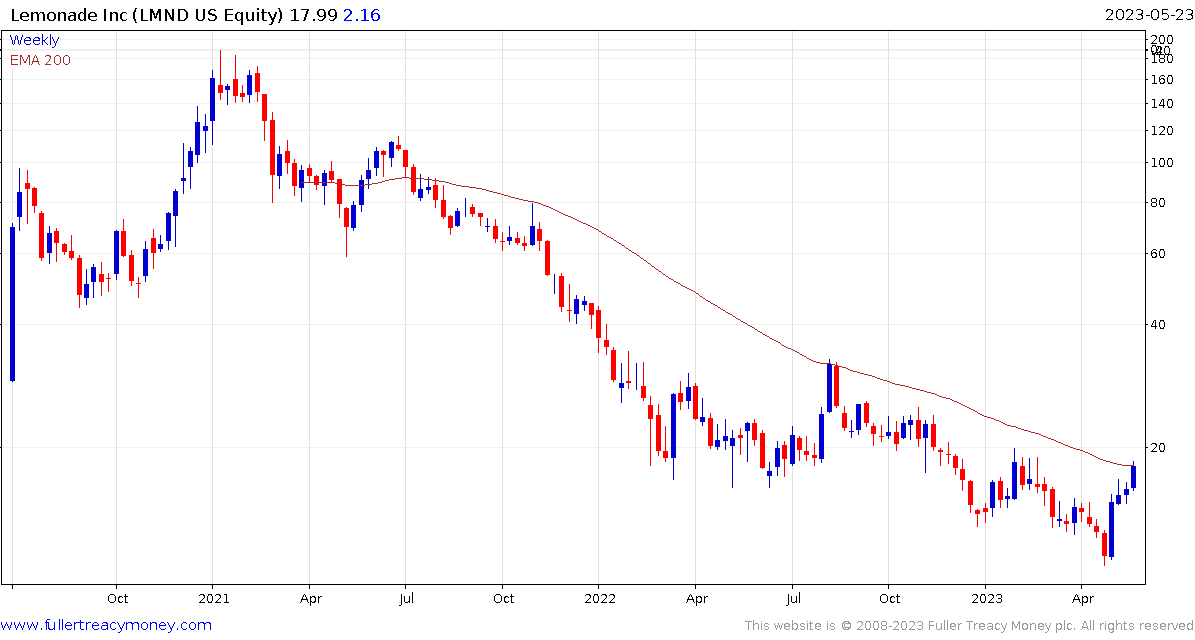Open the www.fullertreacymoney.com link
Image resolution: width=1195 pixels, height=640 pixels.
tap(107, 626)
